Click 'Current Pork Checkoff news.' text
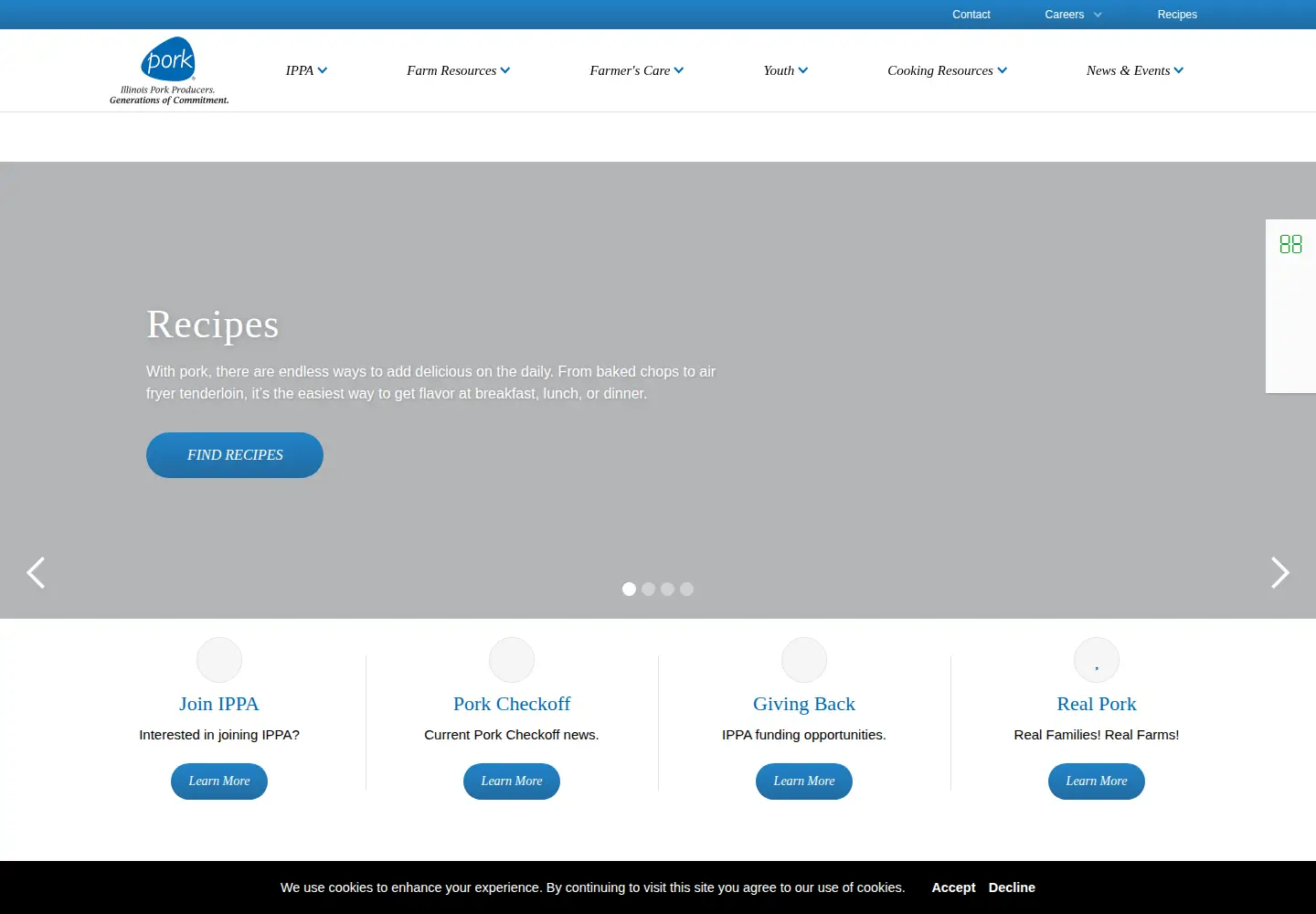The height and width of the screenshot is (914, 1316). (x=512, y=735)
